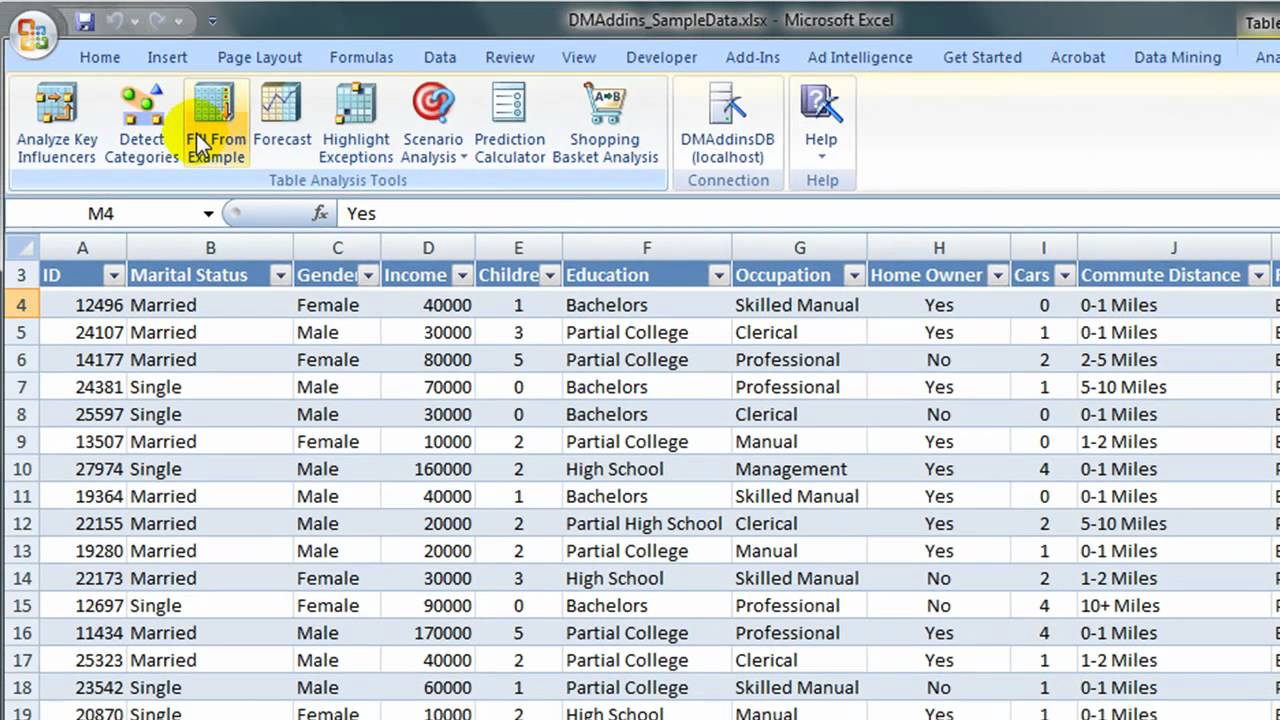Screen dimensions: 1280x720
Task: Click the Save icon in quick access toolbar
Action: click(85, 20)
